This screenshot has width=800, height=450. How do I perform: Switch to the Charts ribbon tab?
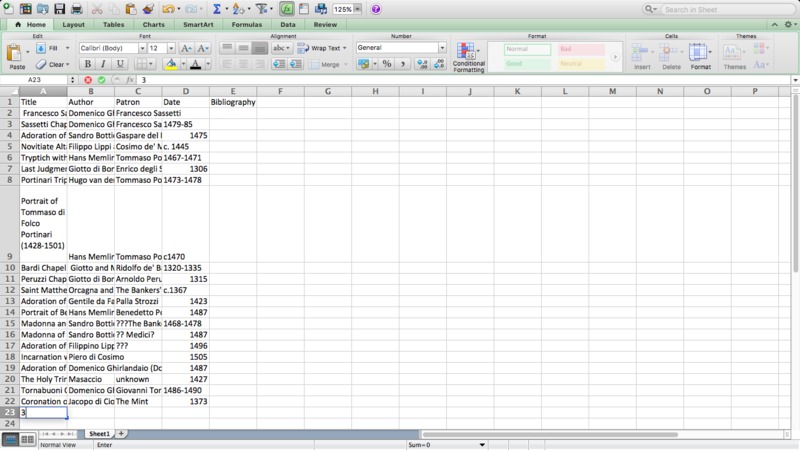pos(154,24)
